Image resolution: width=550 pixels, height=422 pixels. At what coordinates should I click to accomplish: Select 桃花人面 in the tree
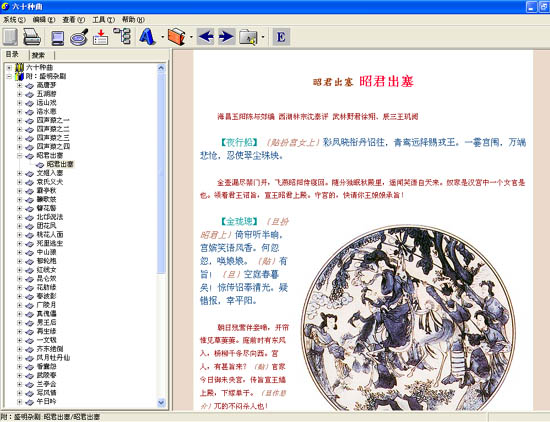[50, 234]
